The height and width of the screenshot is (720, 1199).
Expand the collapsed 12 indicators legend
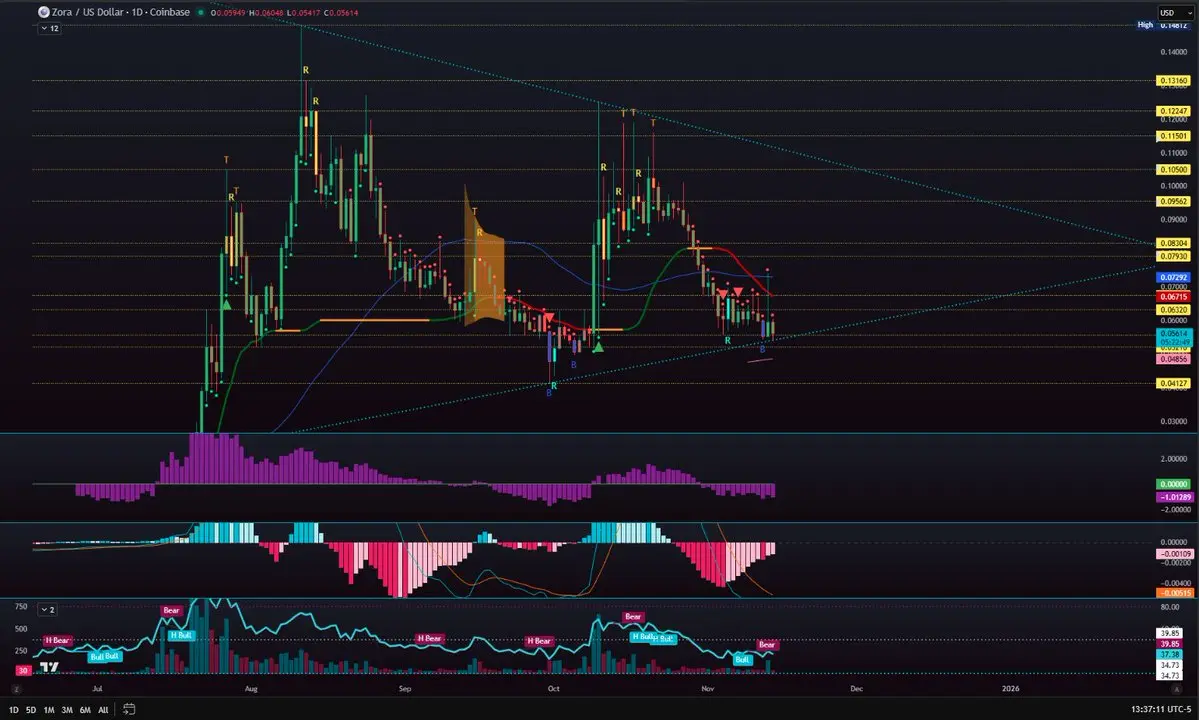pyautogui.click(x=50, y=28)
